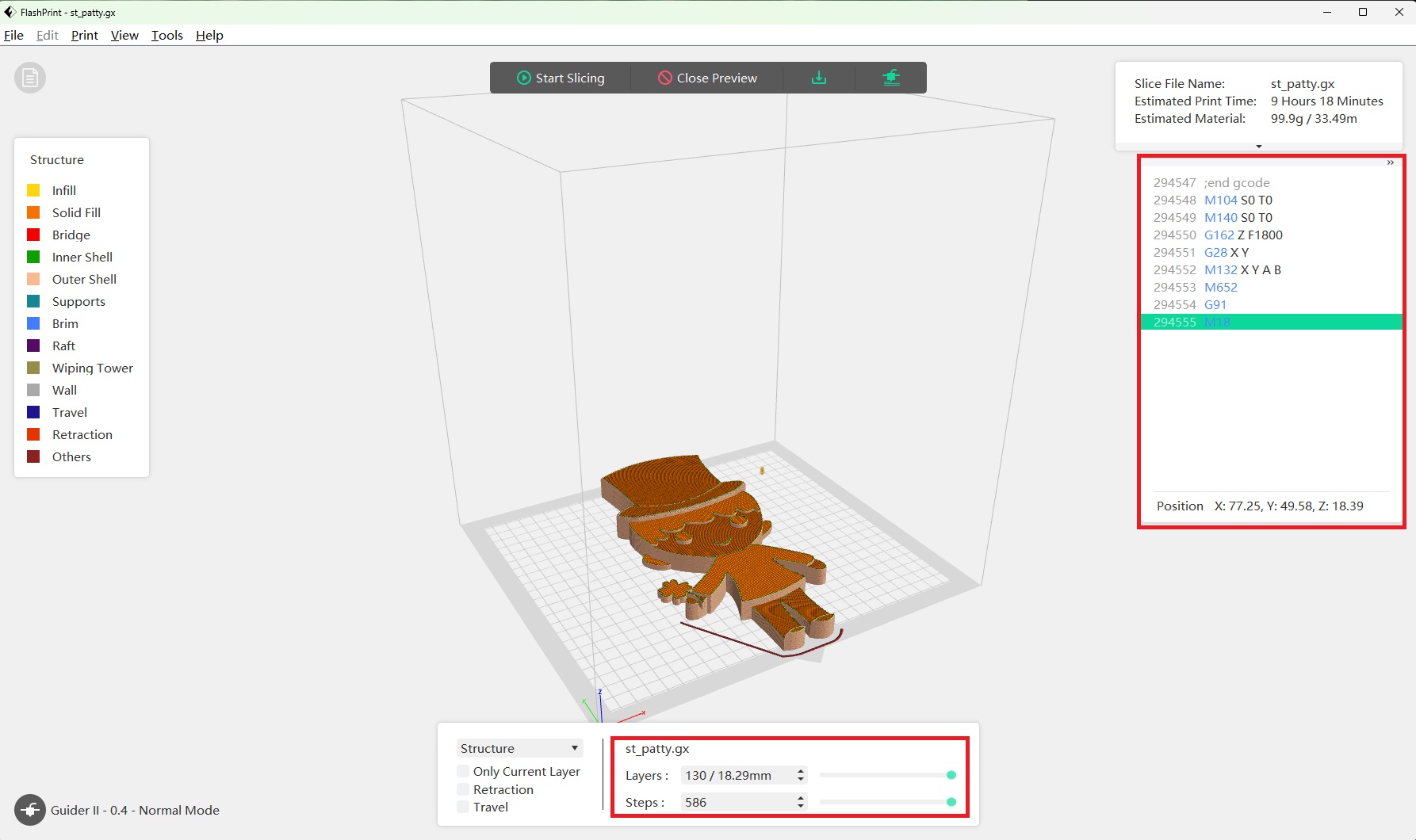This screenshot has width=1416, height=840.
Task: Click the yellow Infill color swatch
Action: 33,190
